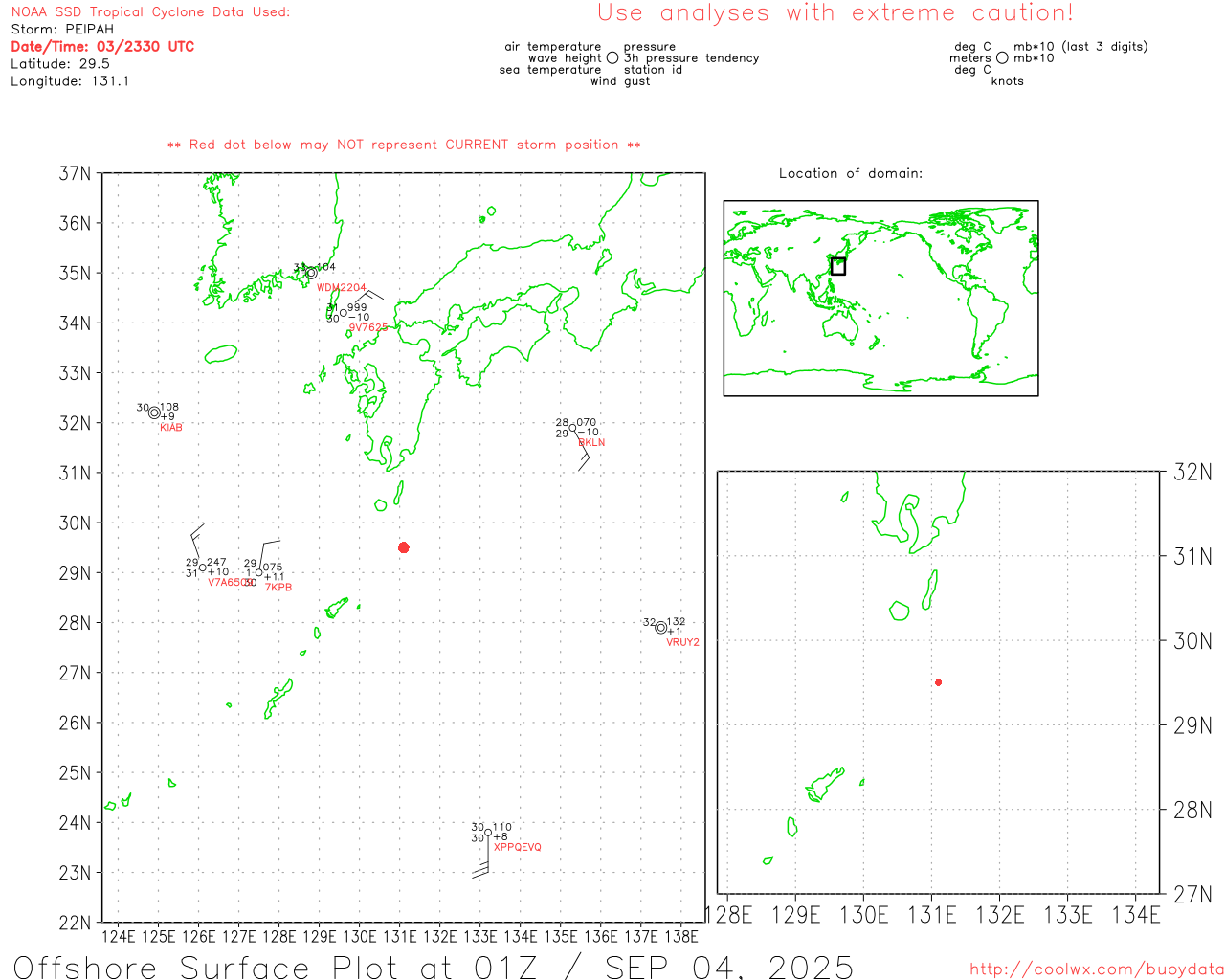Click the red station ID label XPPQEVQ
This screenshot has height=980, width=1225.
tap(518, 848)
